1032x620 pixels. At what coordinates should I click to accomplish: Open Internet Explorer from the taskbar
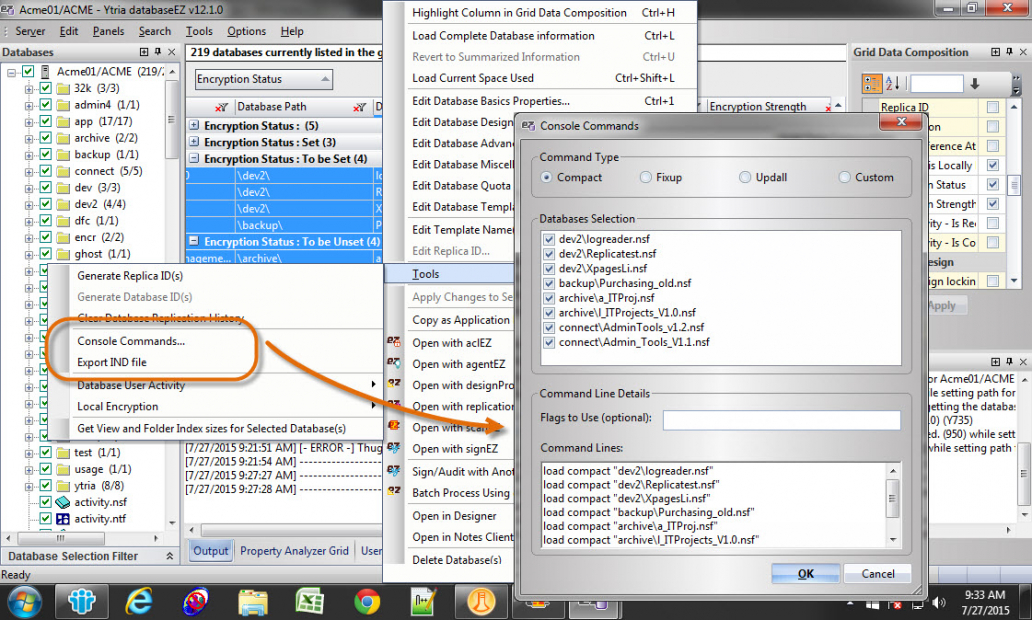(x=139, y=601)
